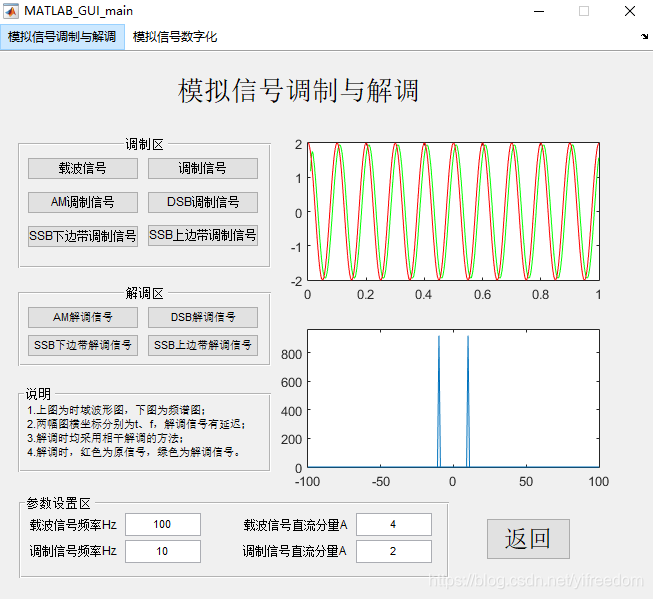The width and height of the screenshot is (653, 599).
Task: Open the 模拟信号调制与解调 menu
Action: click(62, 37)
